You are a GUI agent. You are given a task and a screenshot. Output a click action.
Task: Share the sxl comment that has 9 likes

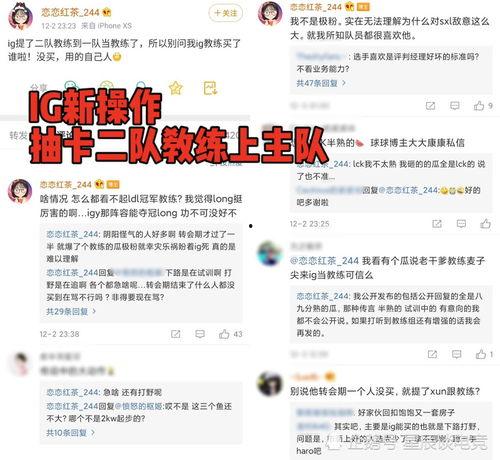pyautogui.click(x=430, y=106)
